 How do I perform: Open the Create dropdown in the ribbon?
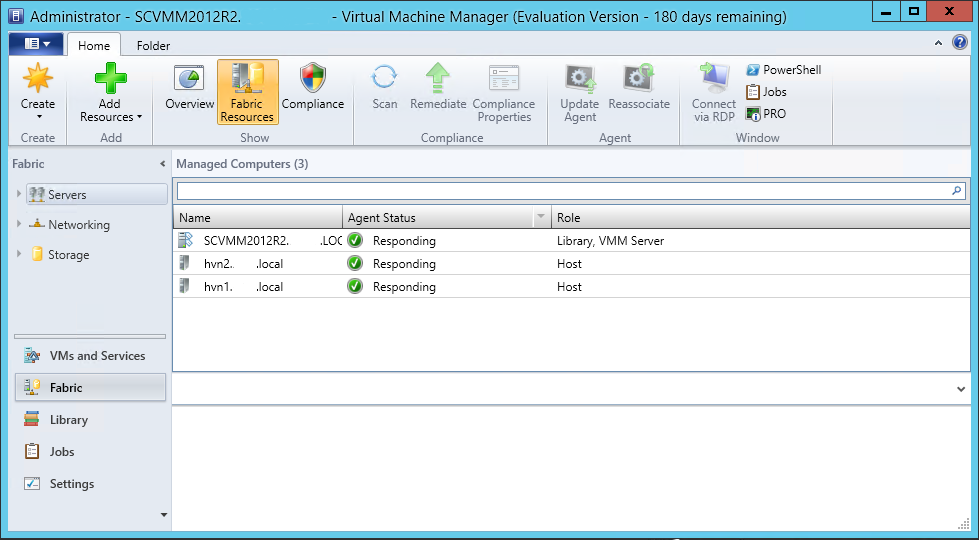[37, 93]
